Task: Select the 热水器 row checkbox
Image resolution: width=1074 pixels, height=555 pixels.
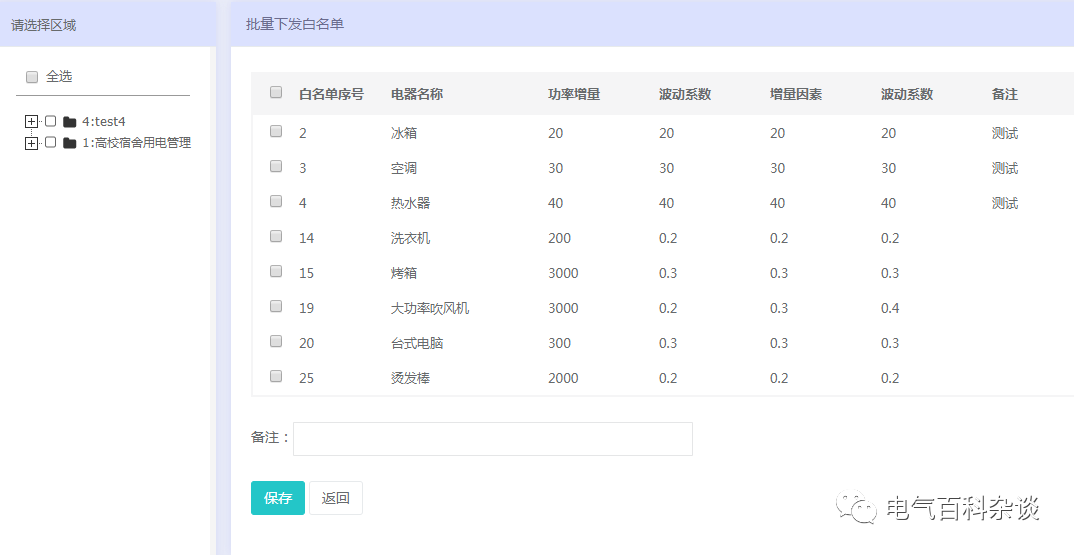Action: pos(276,201)
